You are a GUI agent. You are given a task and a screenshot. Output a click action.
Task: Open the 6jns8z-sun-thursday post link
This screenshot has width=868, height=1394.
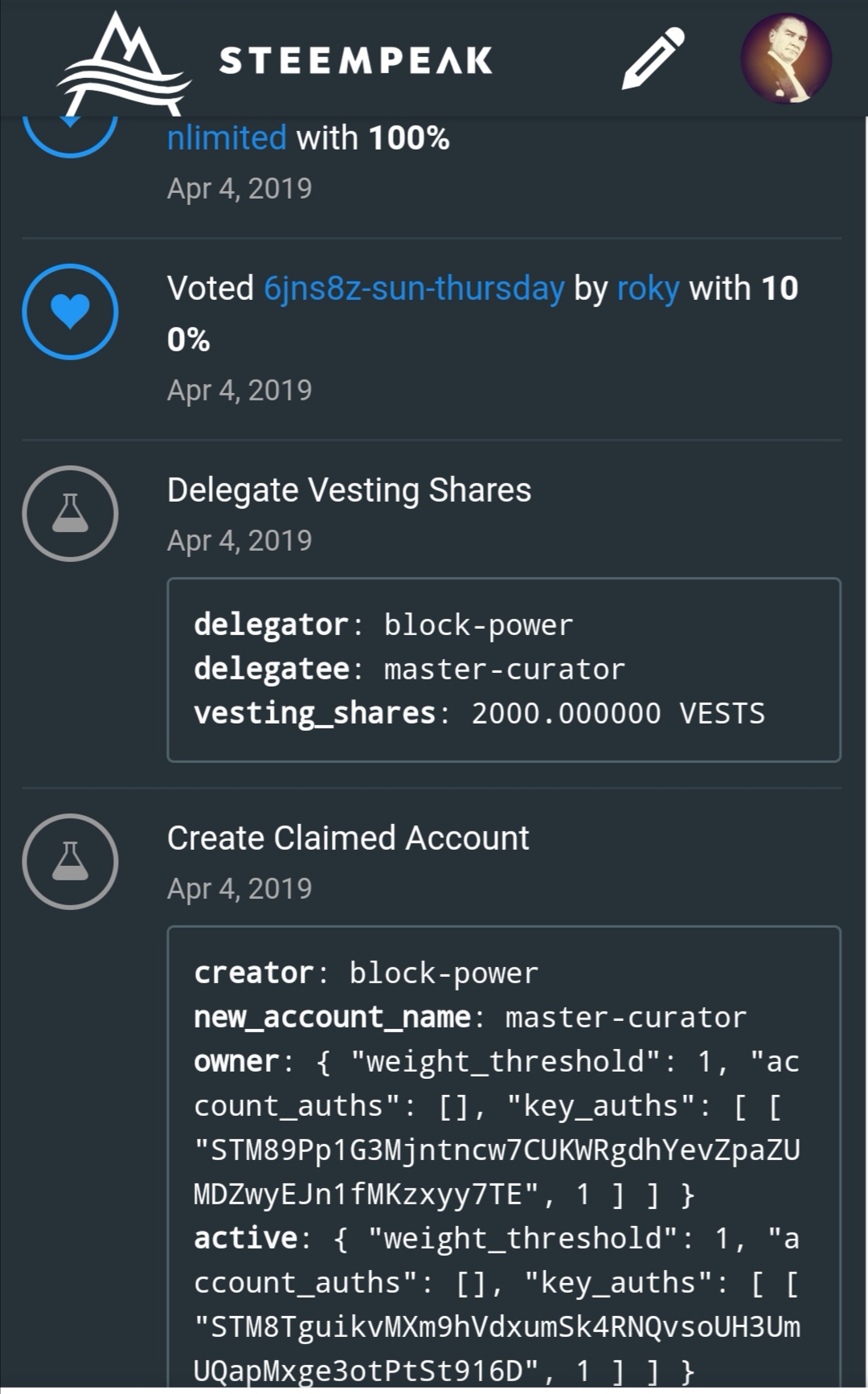[x=414, y=288]
